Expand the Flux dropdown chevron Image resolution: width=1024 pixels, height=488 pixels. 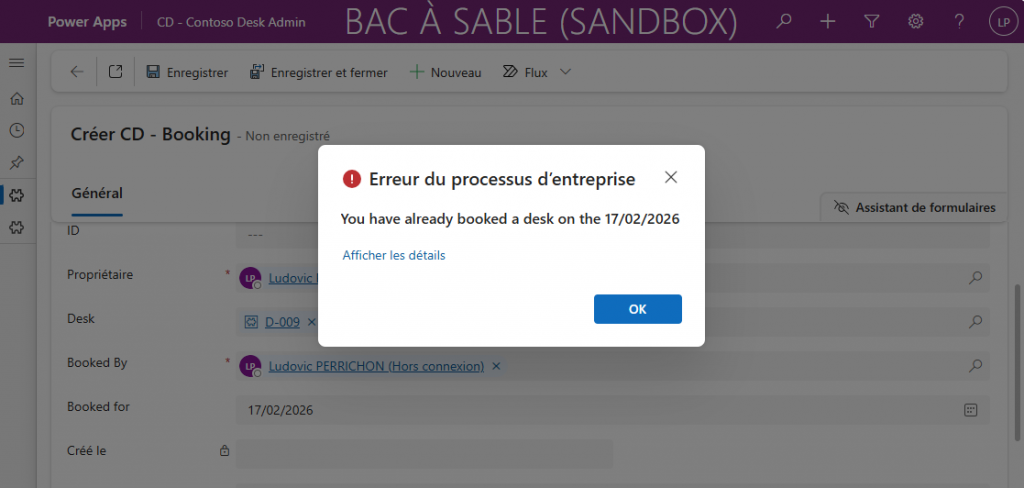coord(566,72)
